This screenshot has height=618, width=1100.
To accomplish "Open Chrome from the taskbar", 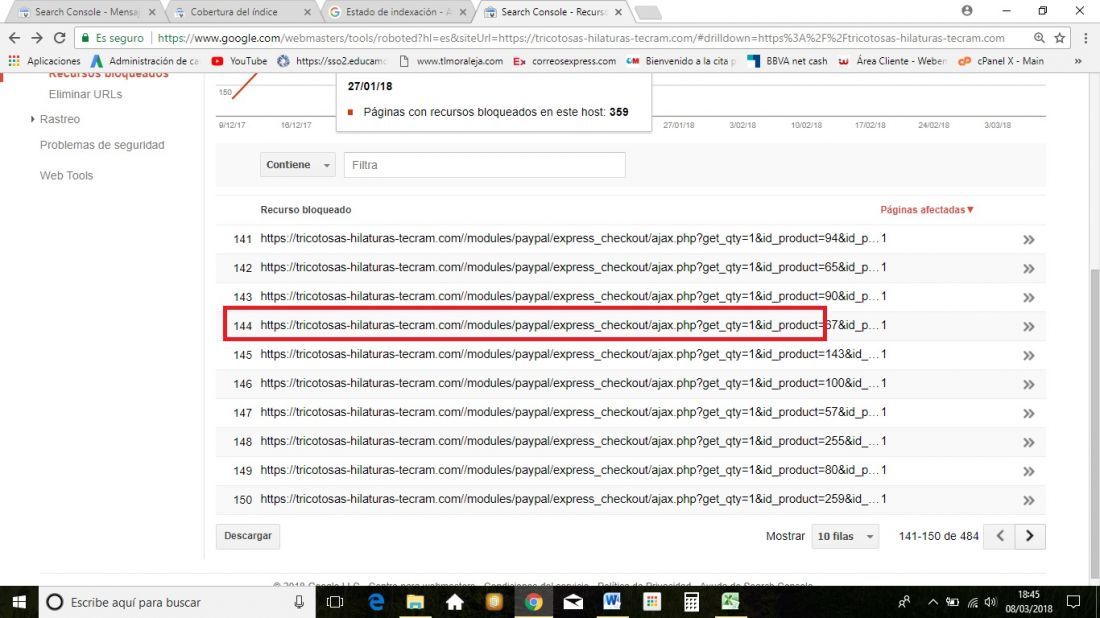I will pyautogui.click(x=533, y=602).
